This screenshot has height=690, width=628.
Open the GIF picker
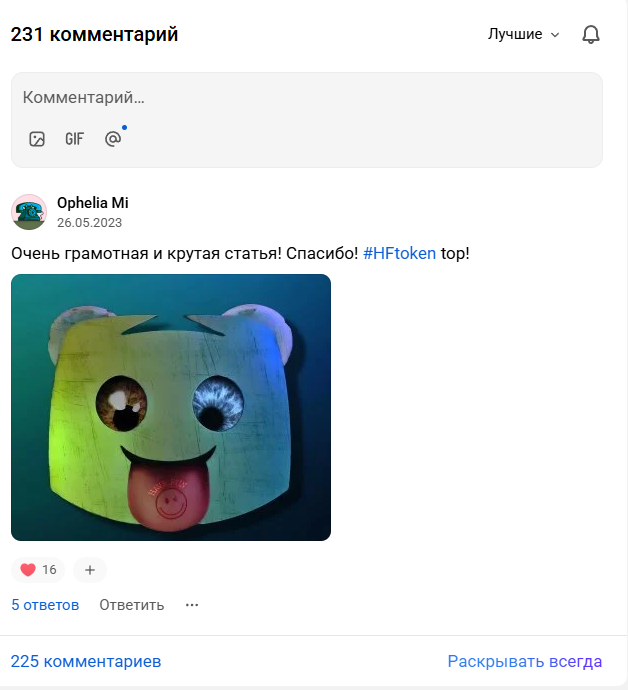pyautogui.click(x=74, y=139)
